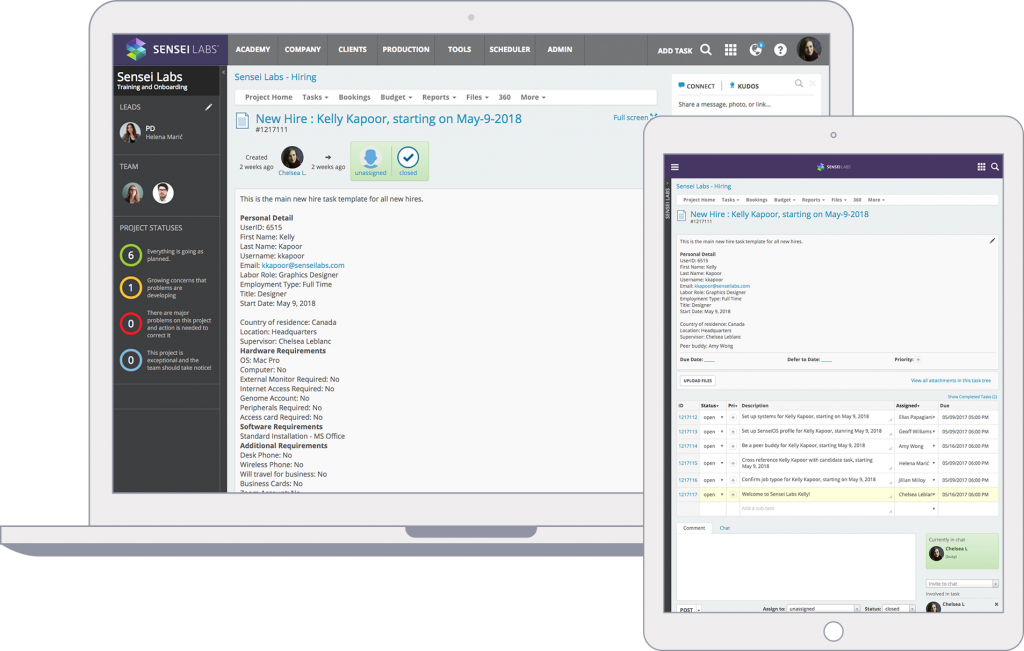
Task: Set priority plus next to Priority label
Action: coord(918,360)
